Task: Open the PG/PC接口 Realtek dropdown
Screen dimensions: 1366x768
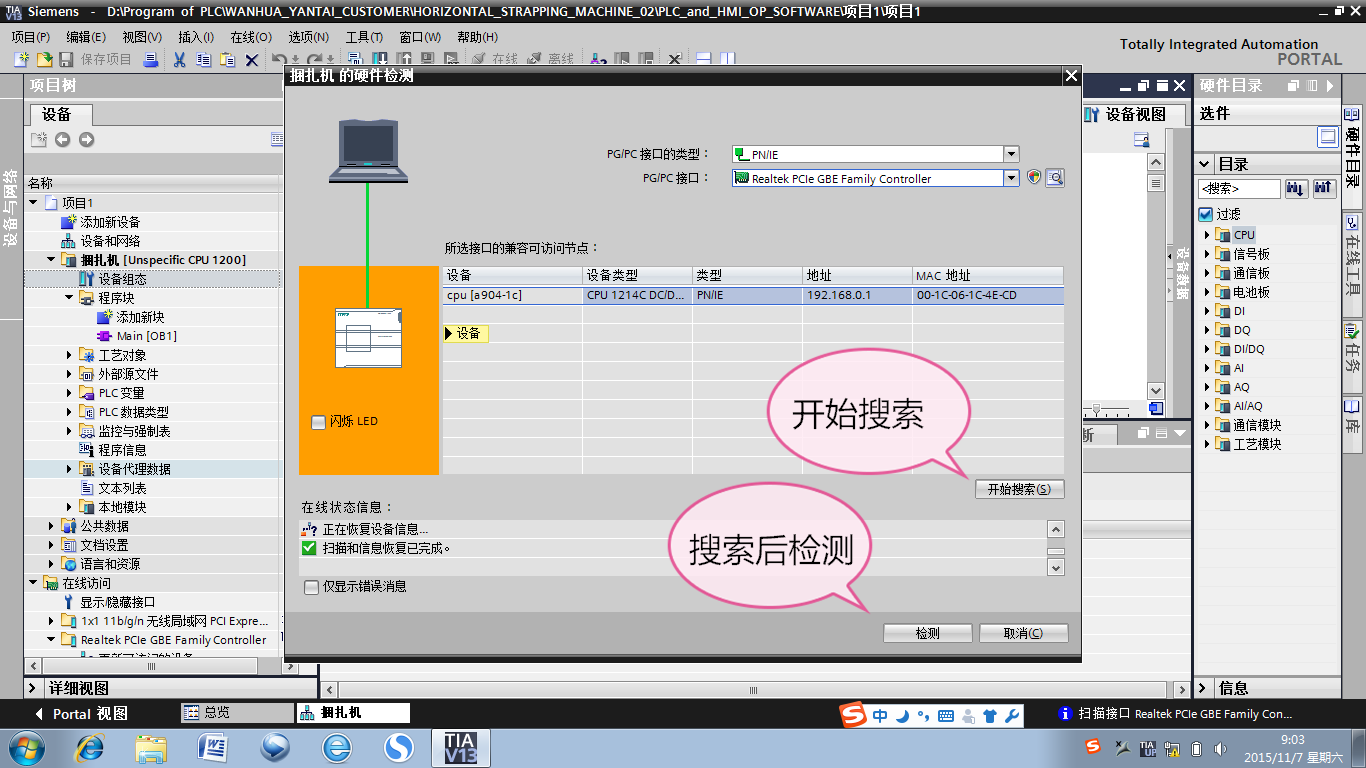Action: (1011, 178)
